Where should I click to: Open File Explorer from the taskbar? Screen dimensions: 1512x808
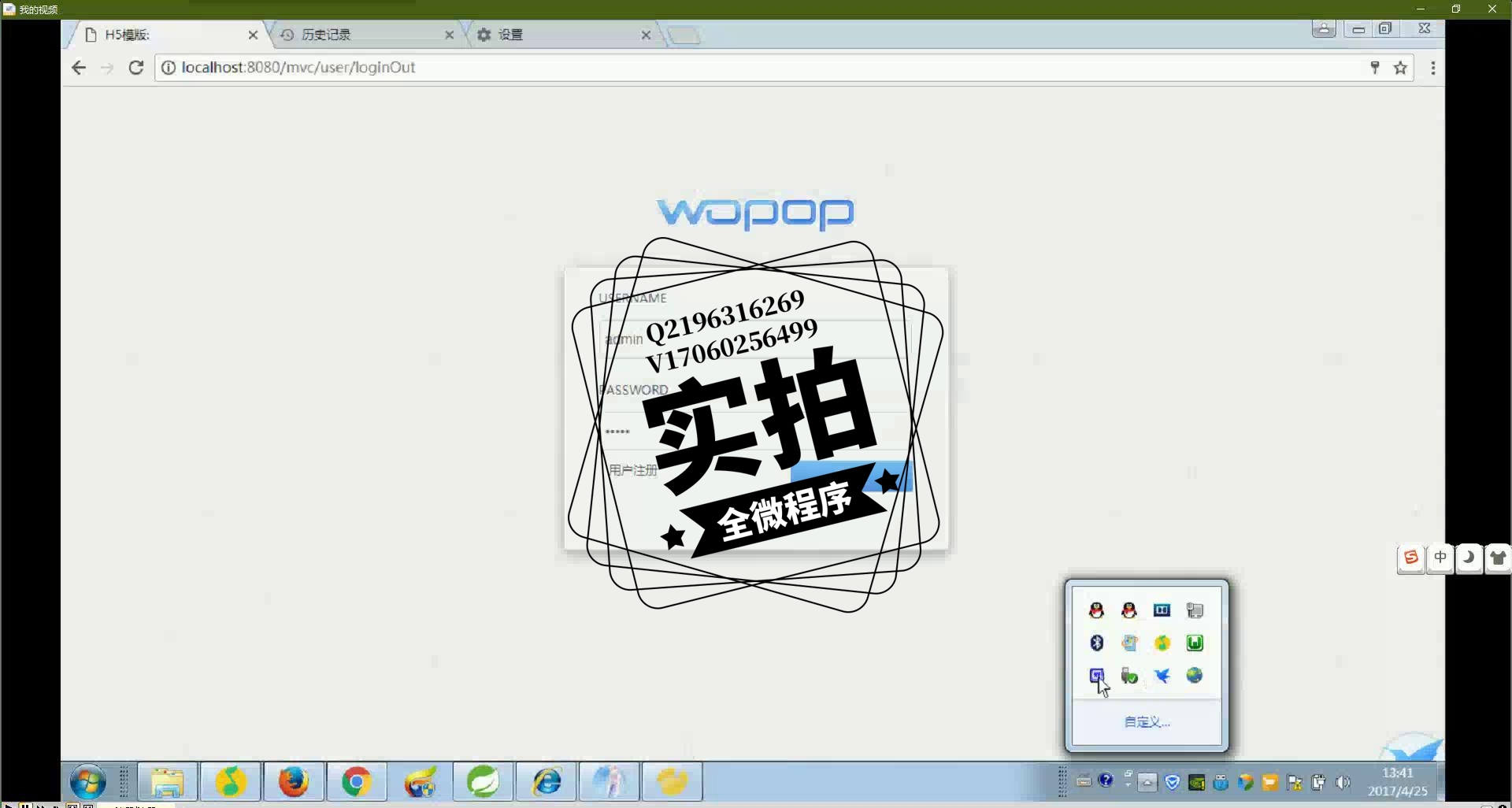[167, 782]
